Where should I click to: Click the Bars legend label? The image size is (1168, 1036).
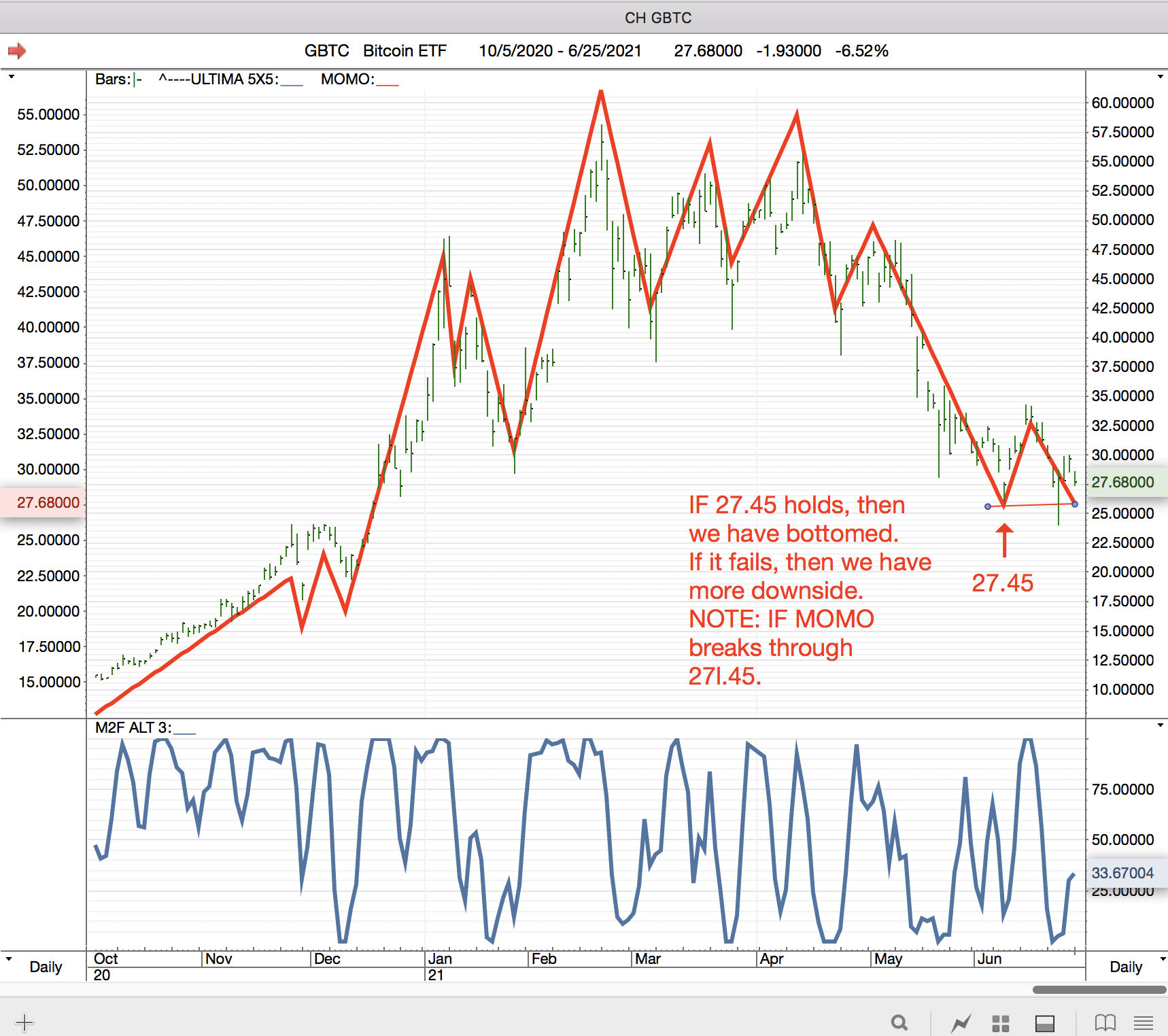(x=113, y=79)
